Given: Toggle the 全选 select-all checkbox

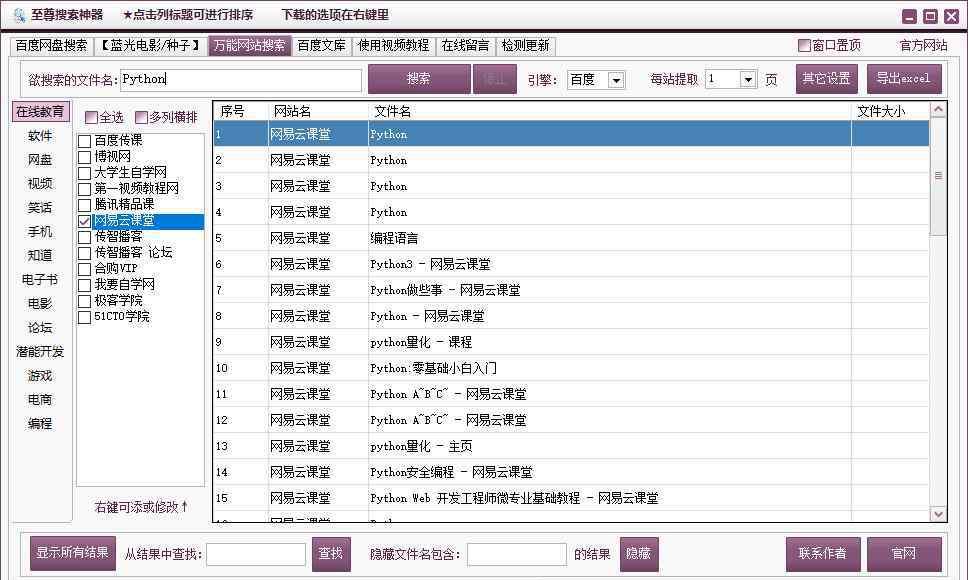Looking at the screenshot, I should point(91,117).
